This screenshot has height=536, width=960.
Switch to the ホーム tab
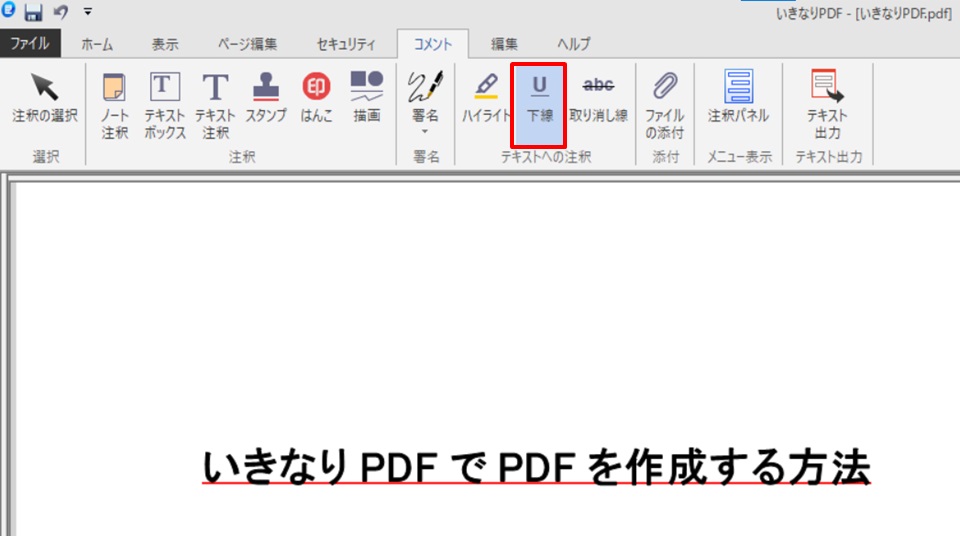point(97,44)
